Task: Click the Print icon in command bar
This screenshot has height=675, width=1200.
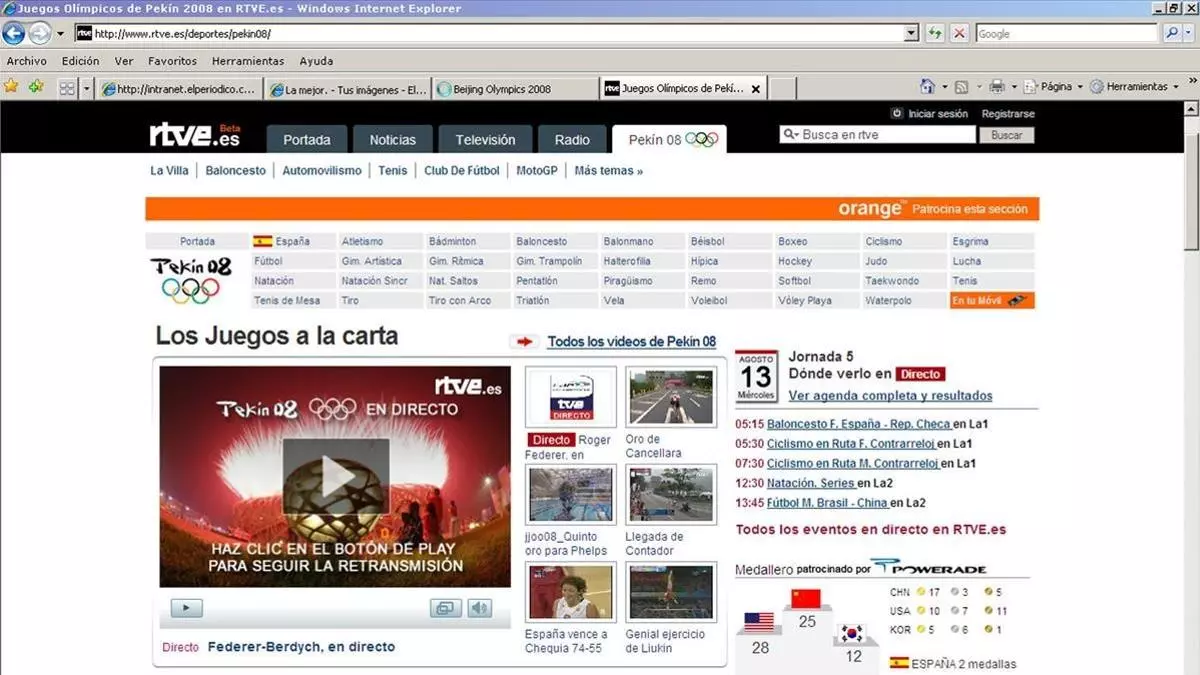Action: click(996, 87)
